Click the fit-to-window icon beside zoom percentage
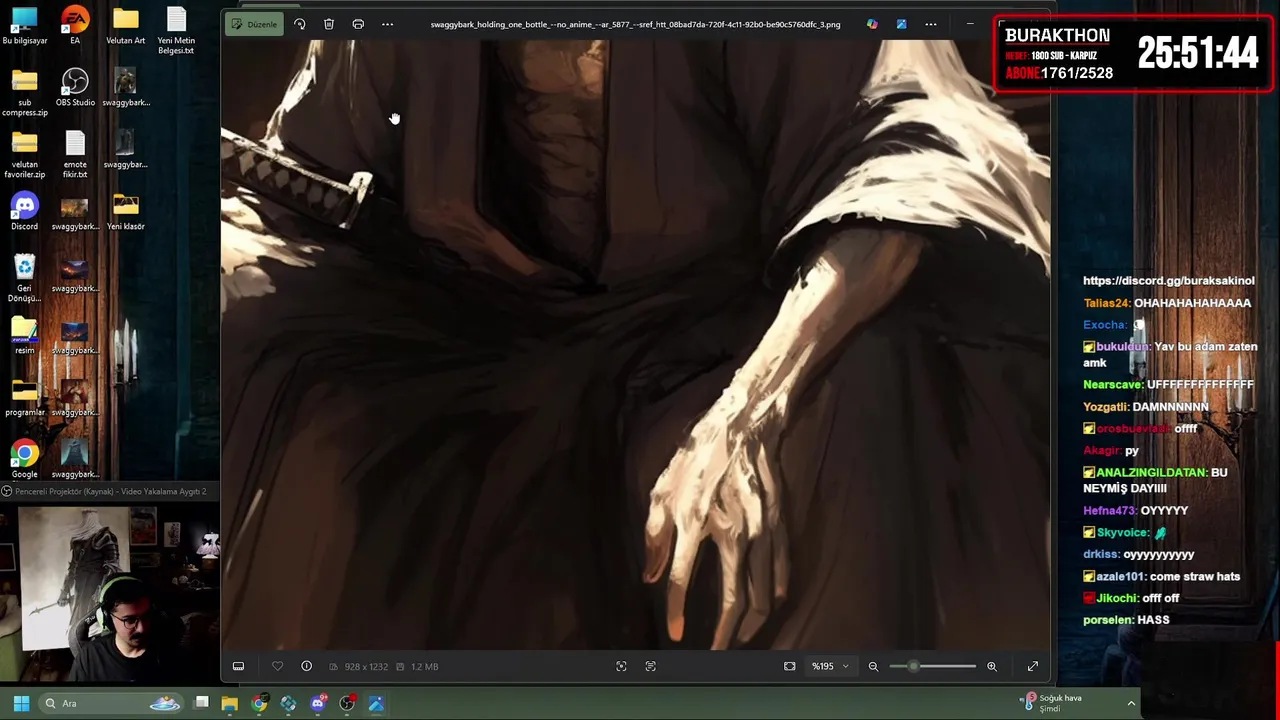 tap(789, 666)
